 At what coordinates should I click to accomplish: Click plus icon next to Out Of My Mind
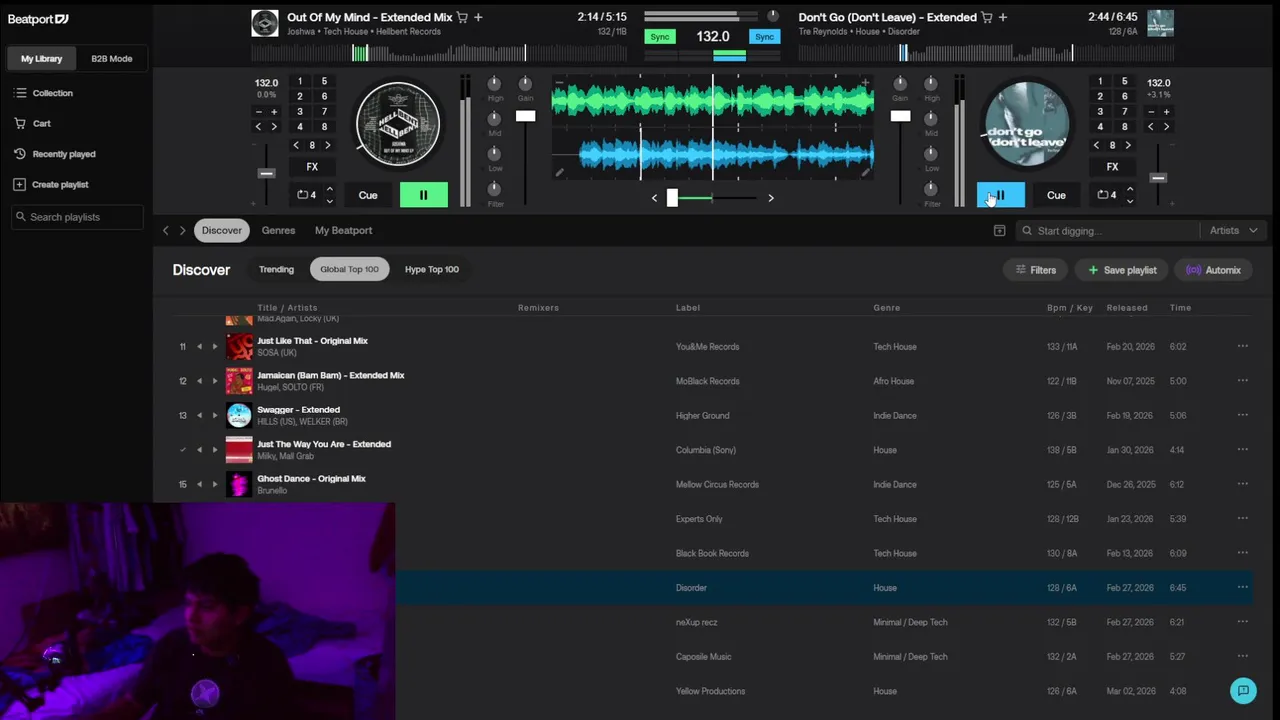pyautogui.click(x=478, y=17)
